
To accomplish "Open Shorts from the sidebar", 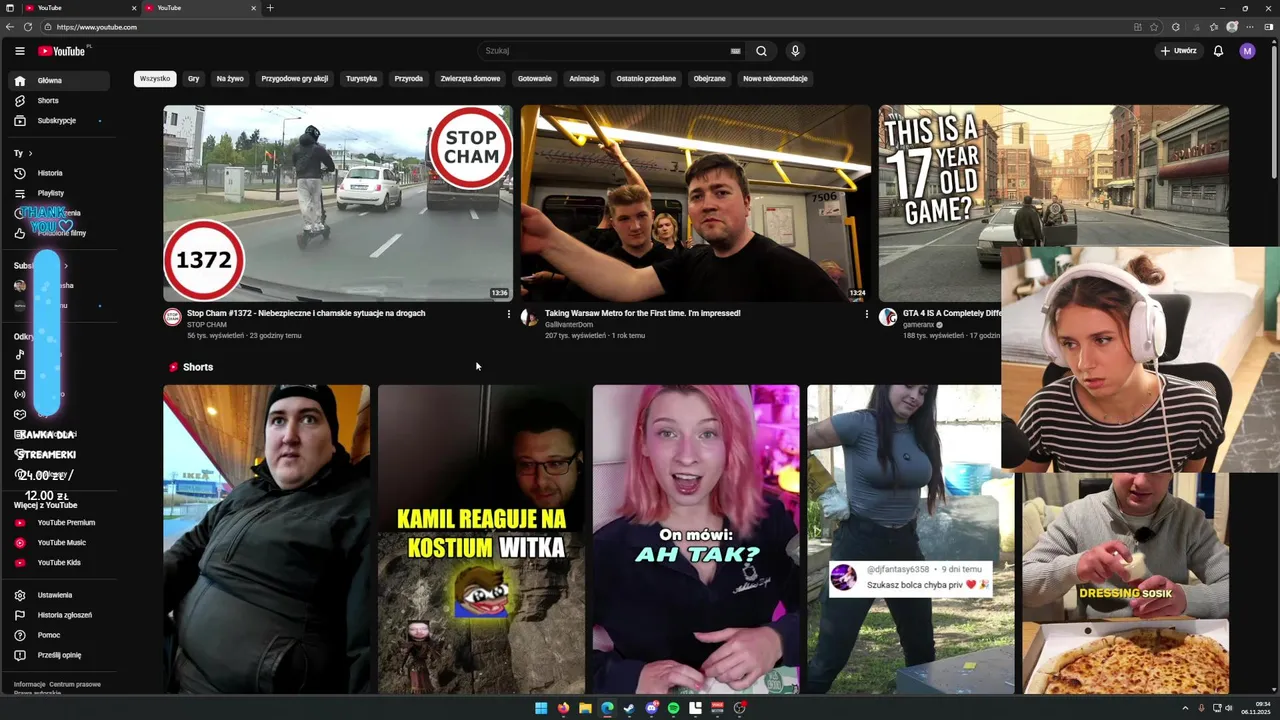I will point(58,100).
